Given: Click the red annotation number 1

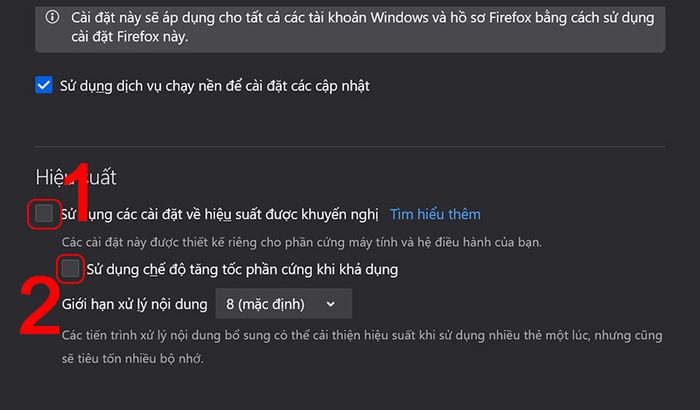Looking at the screenshot, I should point(79,192).
